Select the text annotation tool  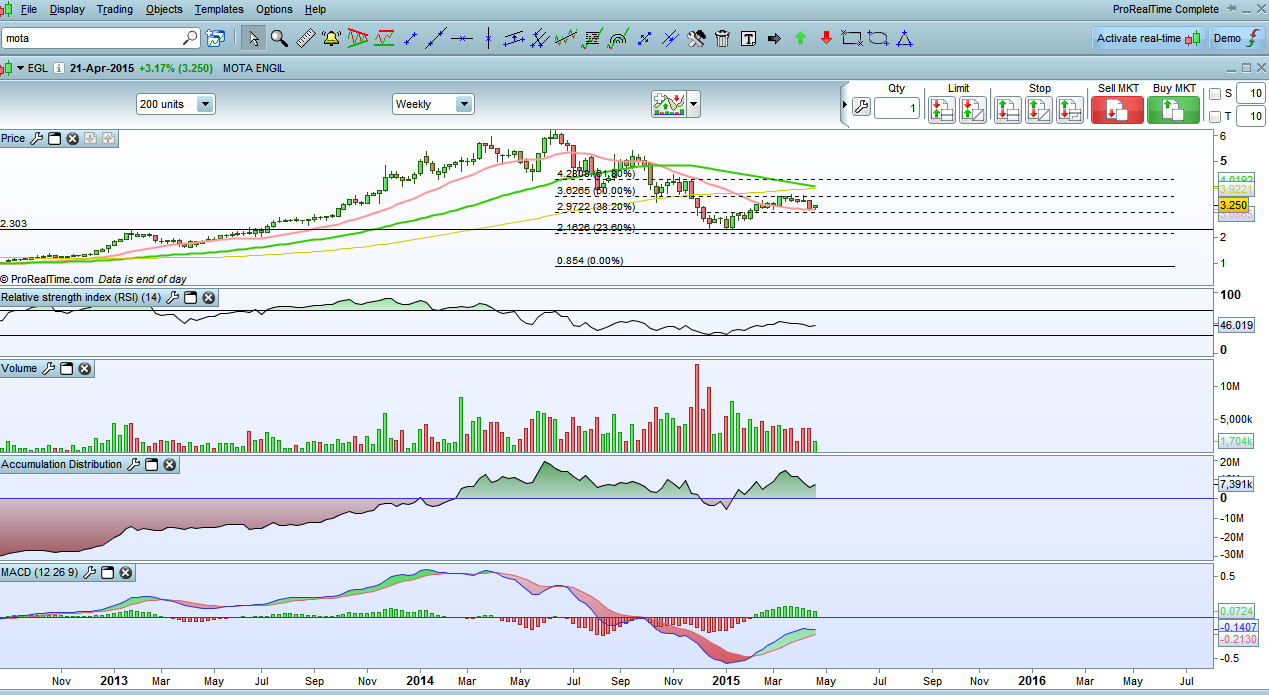[748, 38]
